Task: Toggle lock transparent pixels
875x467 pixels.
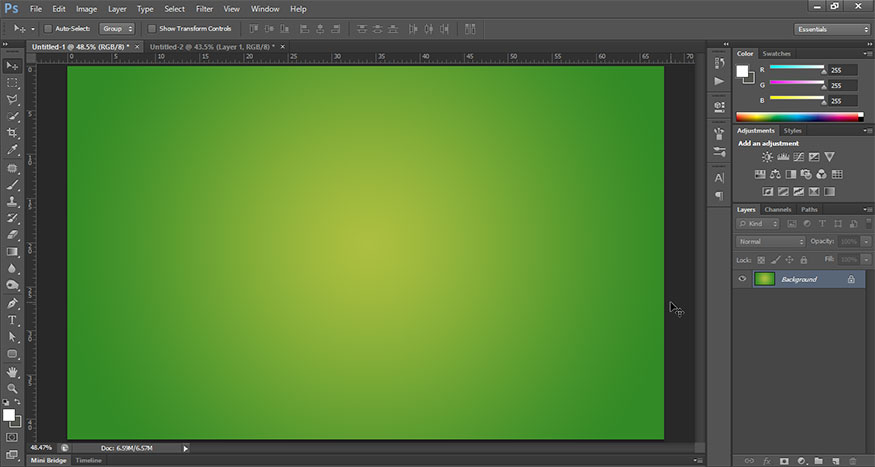Action: coord(761,260)
